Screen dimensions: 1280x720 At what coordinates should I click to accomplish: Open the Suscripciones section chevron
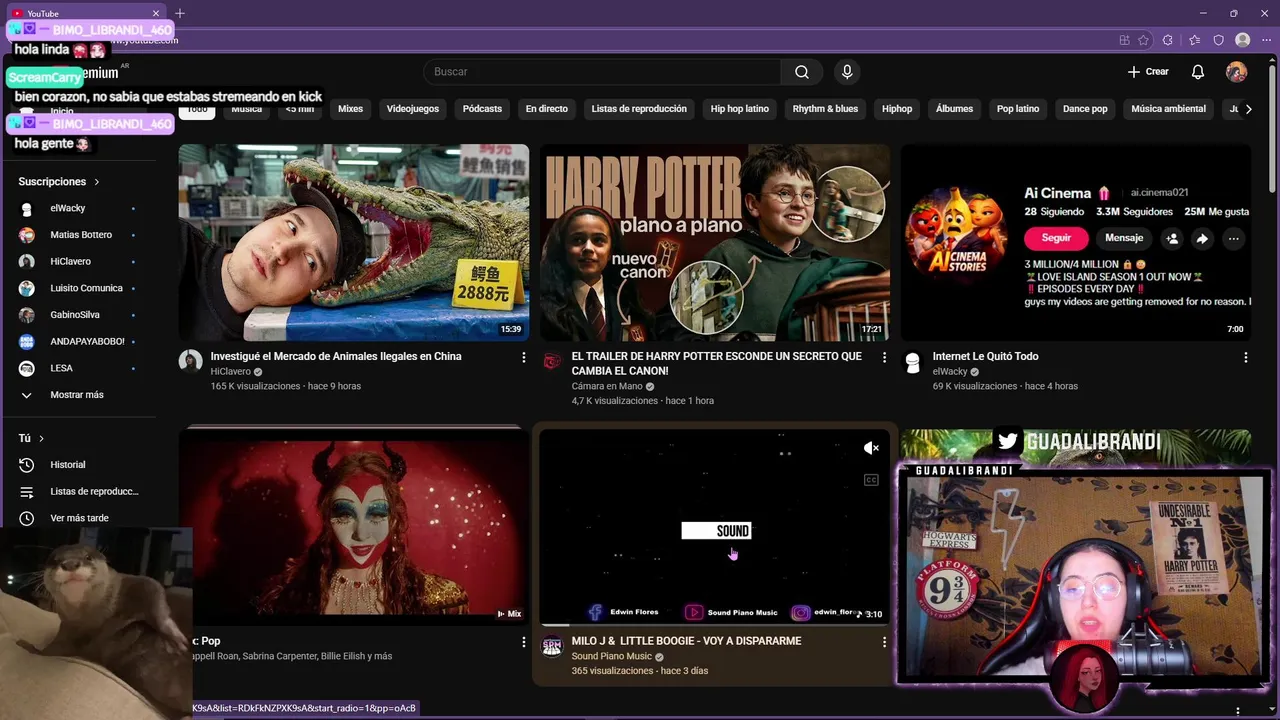(x=97, y=182)
